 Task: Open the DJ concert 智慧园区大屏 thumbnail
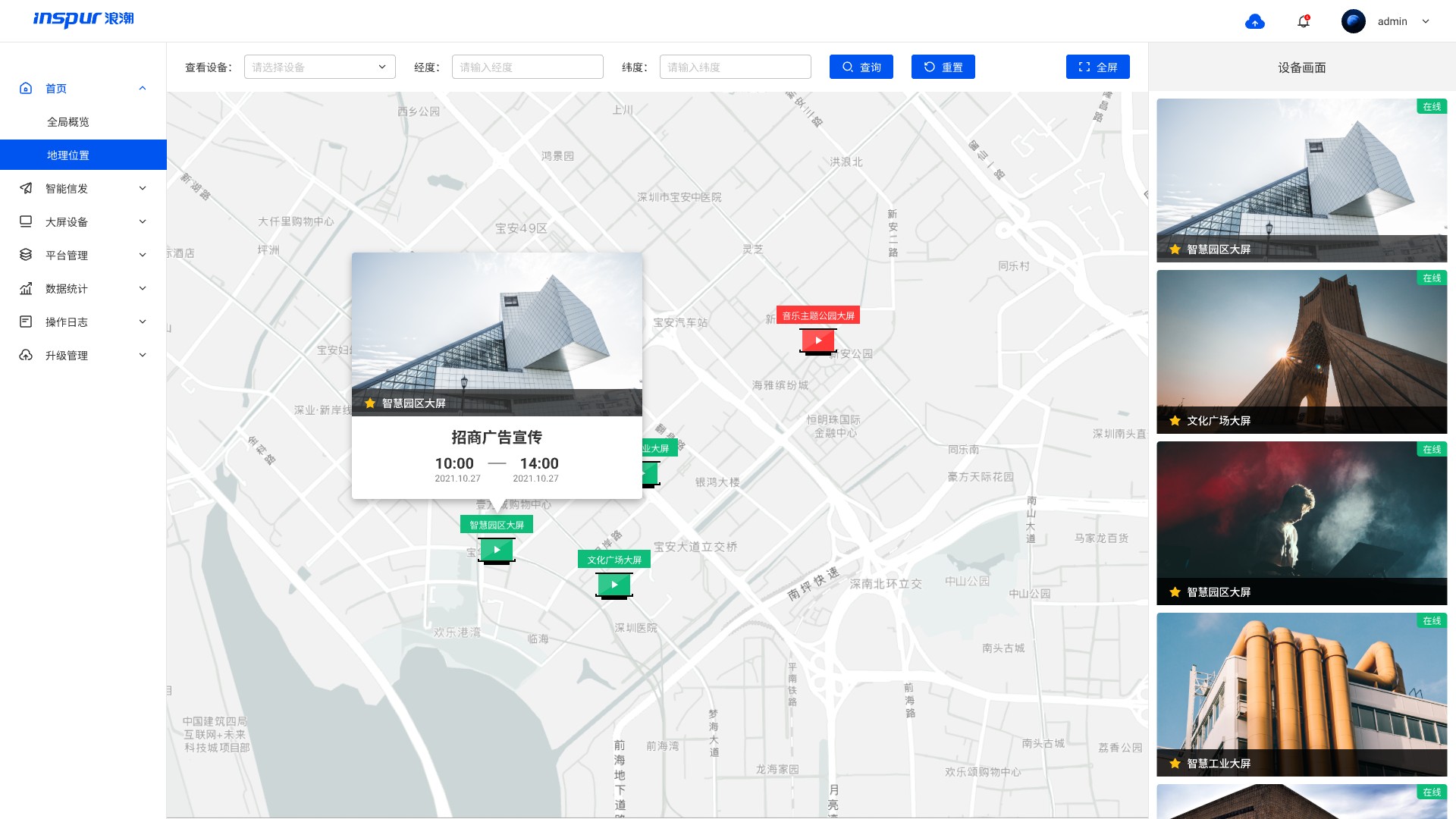(x=1301, y=523)
